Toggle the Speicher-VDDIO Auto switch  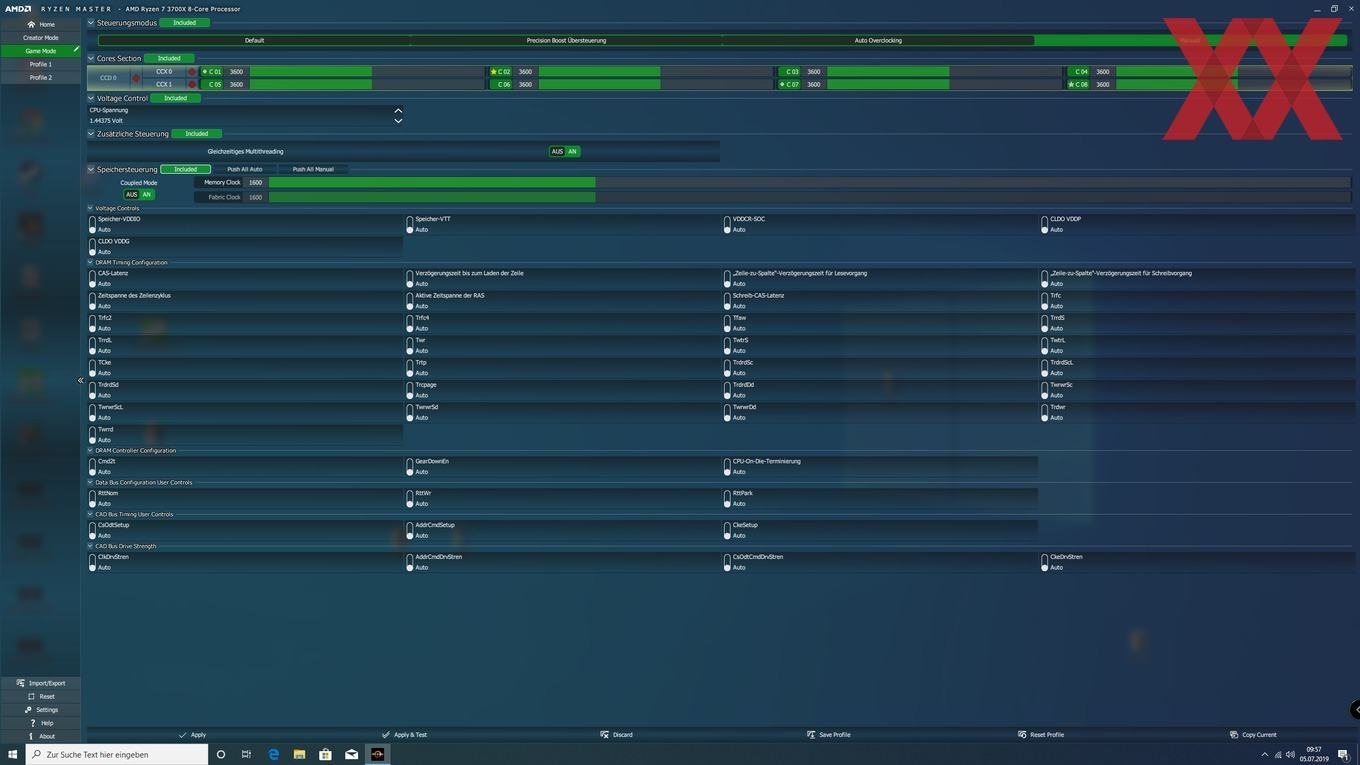pyautogui.click(x=93, y=224)
